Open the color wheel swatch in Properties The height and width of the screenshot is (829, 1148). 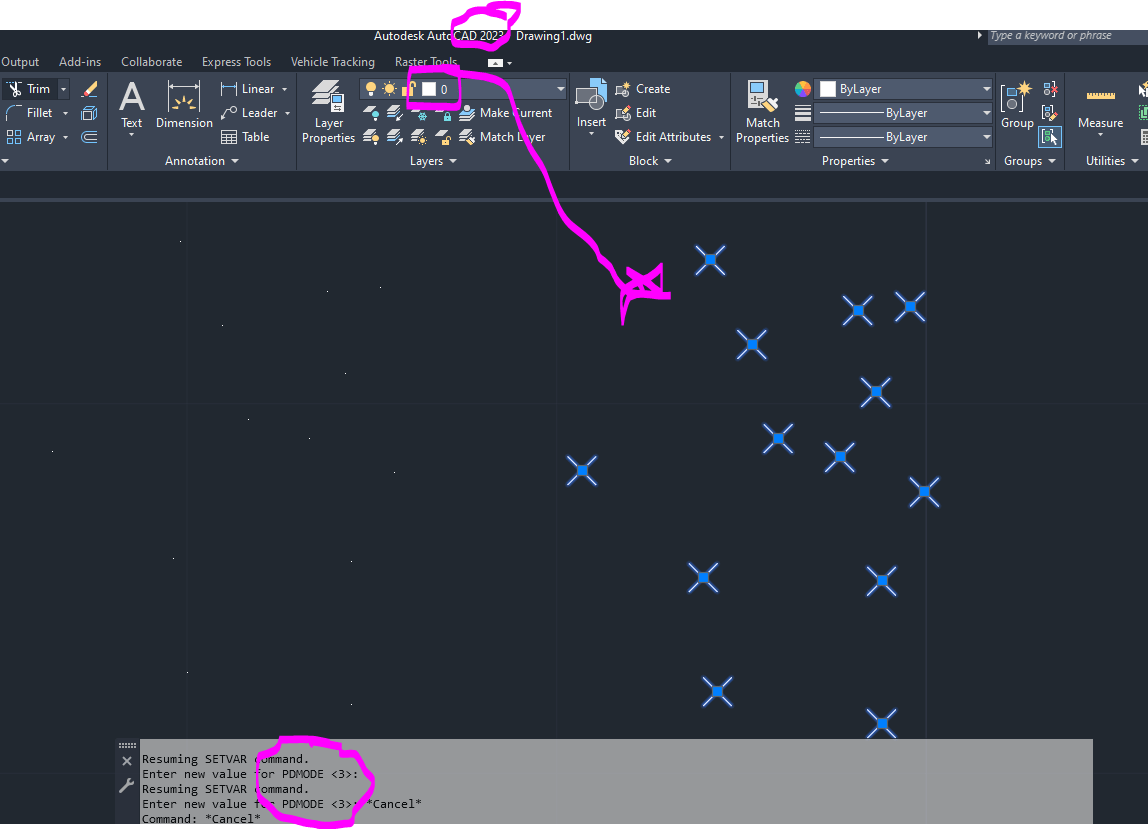[x=802, y=88]
